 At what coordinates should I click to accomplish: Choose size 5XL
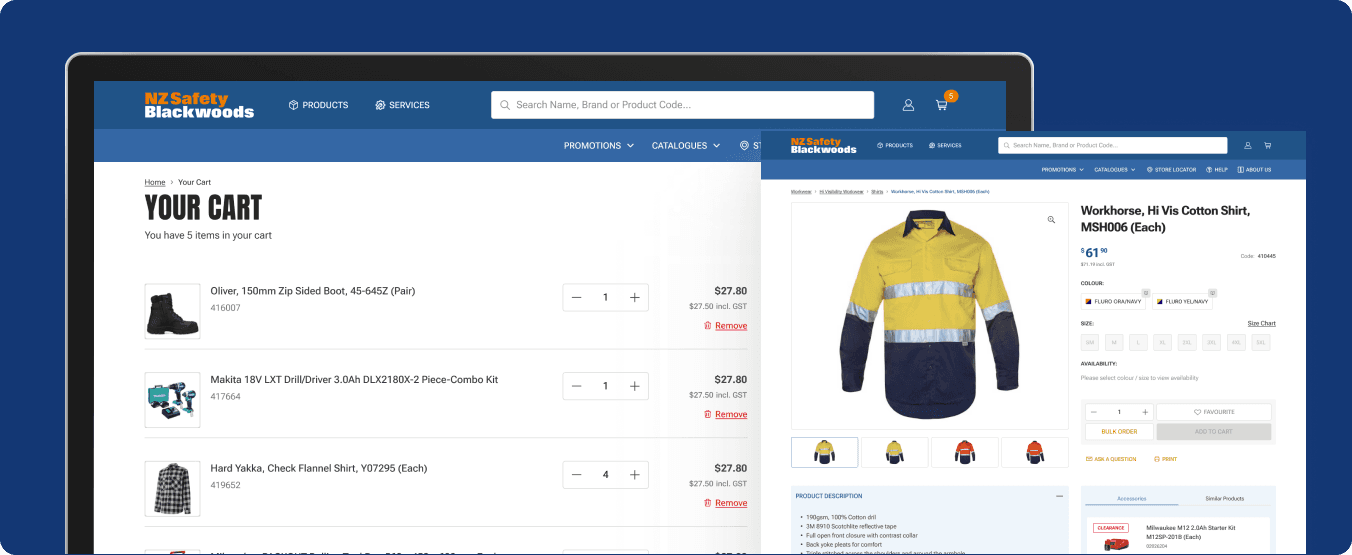coord(1261,342)
